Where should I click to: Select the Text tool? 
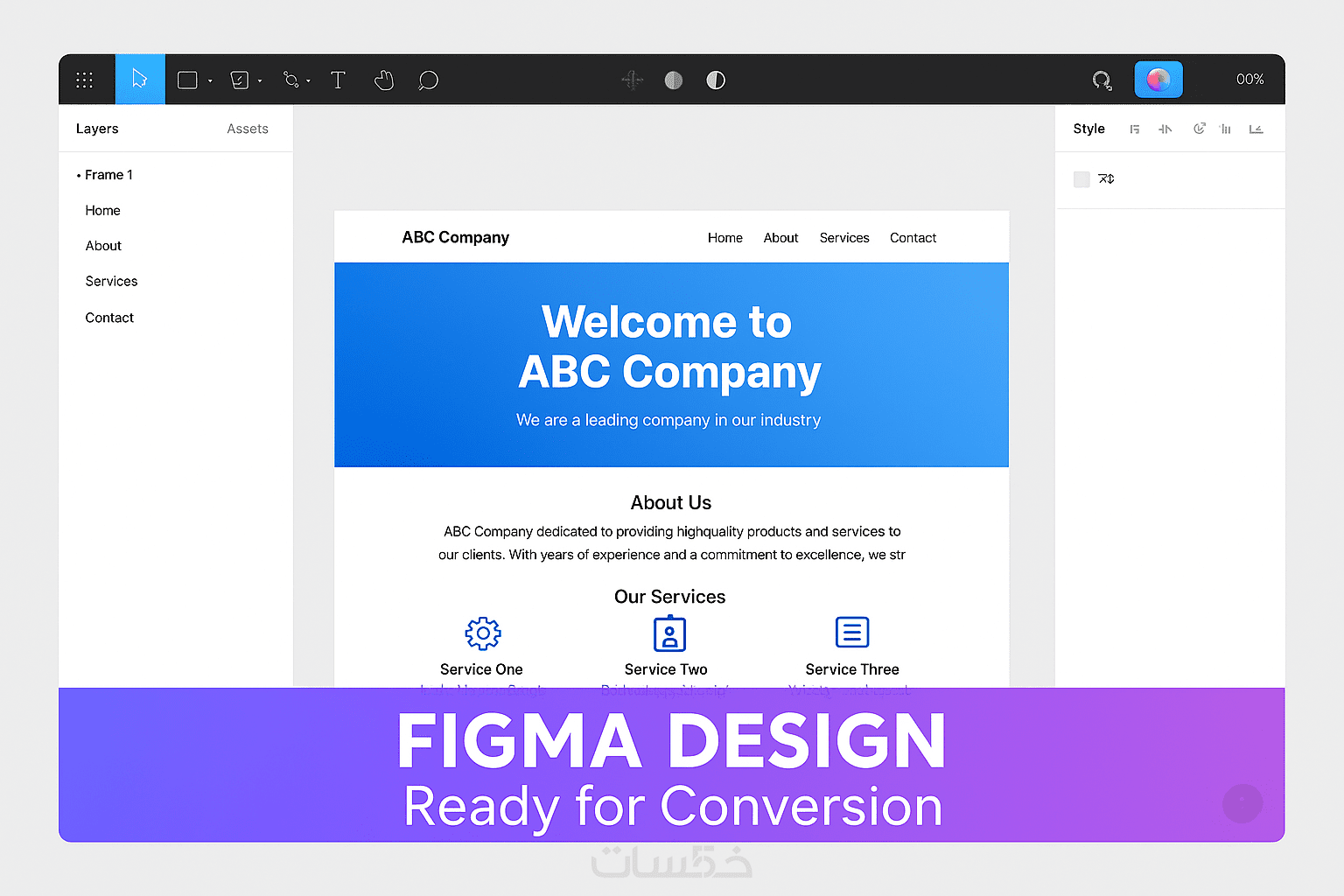338,80
